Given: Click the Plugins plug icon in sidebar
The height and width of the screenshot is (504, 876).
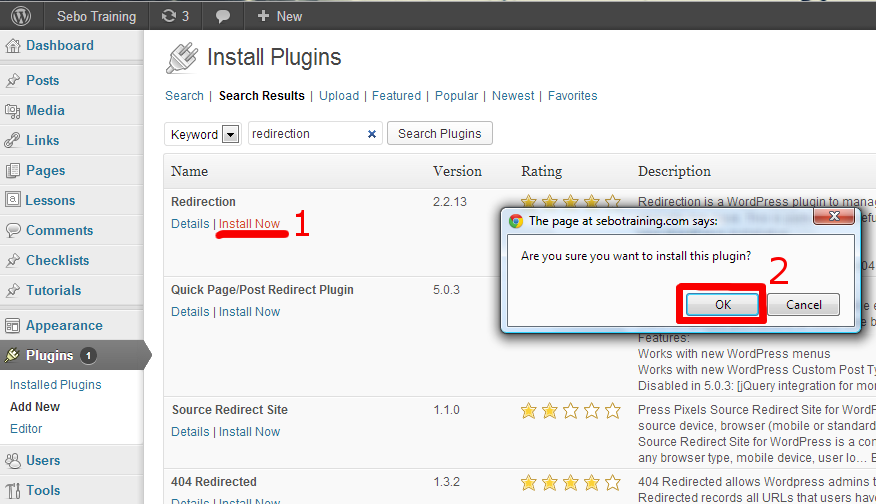Looking at the screenshot, I should (13, 355).
